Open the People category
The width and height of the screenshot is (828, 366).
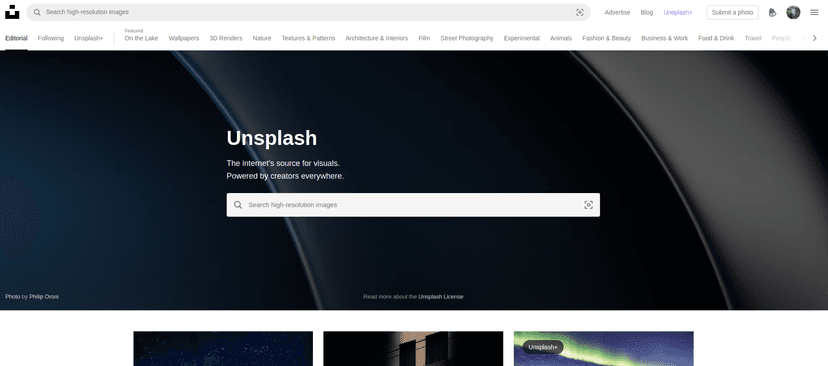(781, 38)
